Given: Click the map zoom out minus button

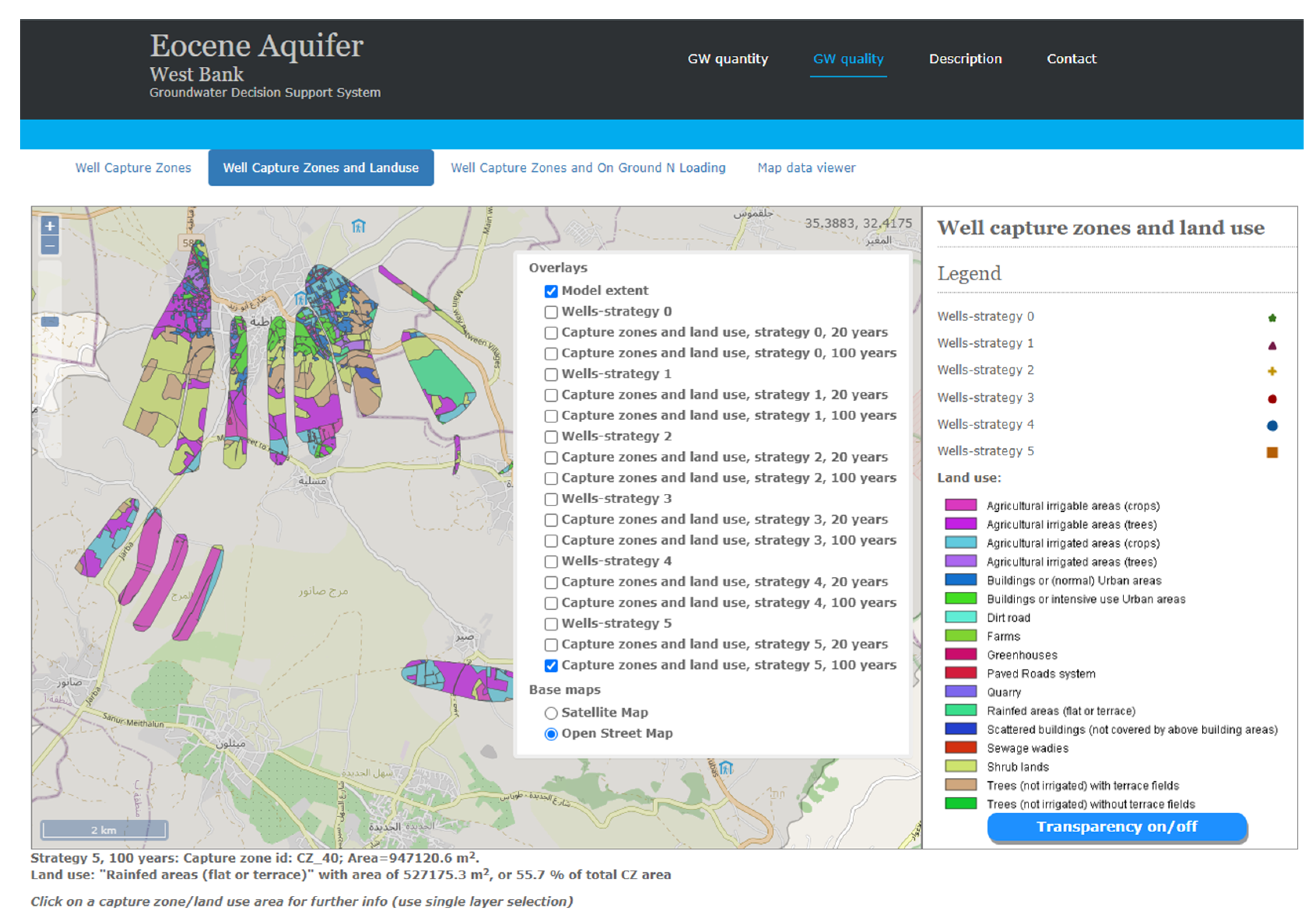Looking at the screenshot, I should click(x=50, y=246).
